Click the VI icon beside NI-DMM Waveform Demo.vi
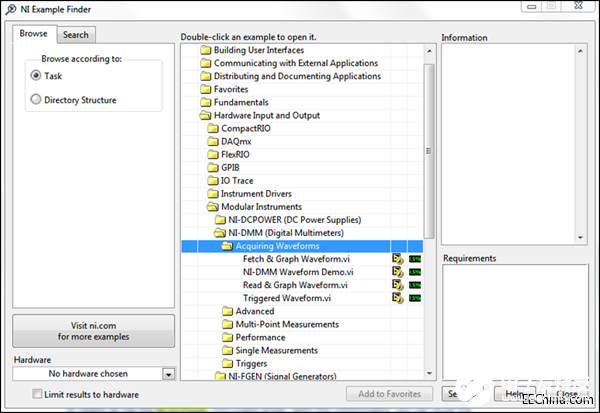The image size is (600, 413). pyautogui.click(x=398, y=272)
